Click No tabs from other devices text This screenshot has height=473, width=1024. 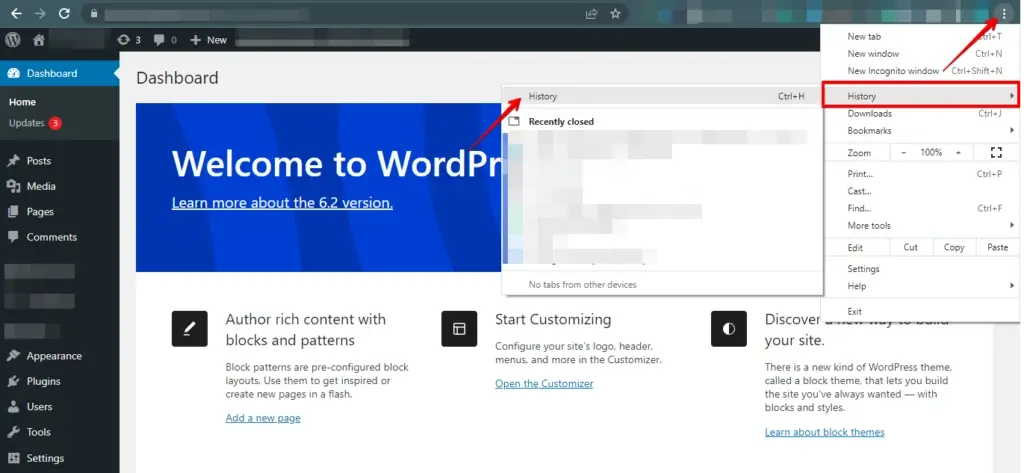(582, 284)
